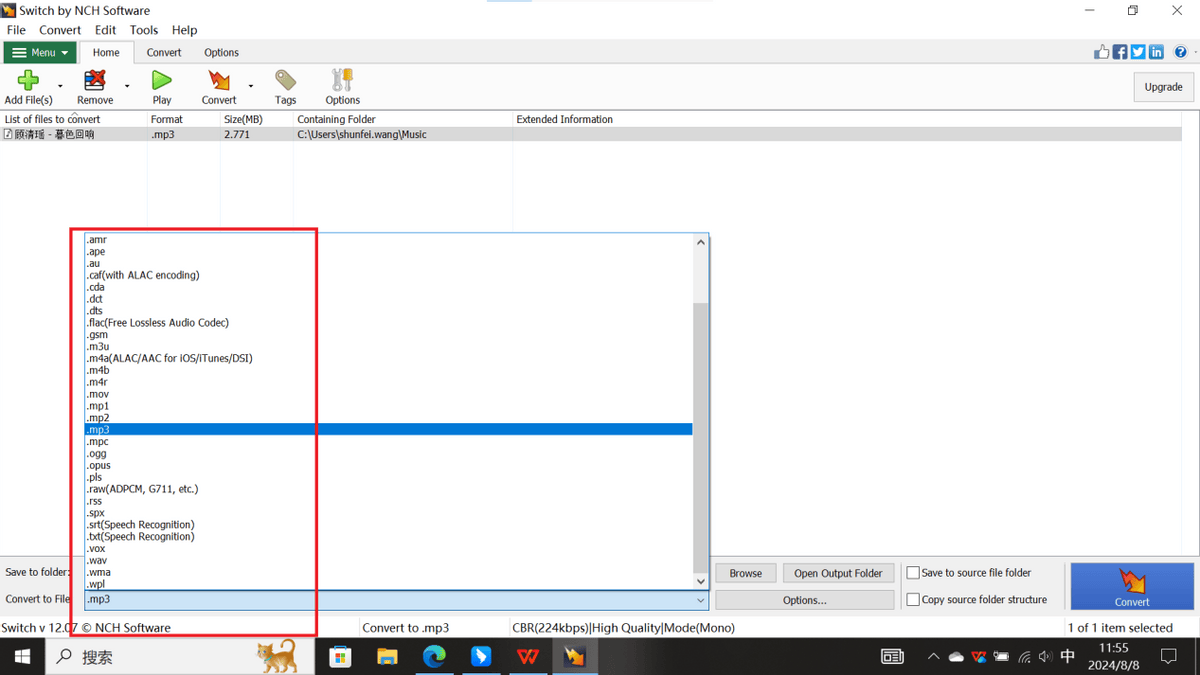The width and height of the screenshot is (1200, 675).
Task: Open Microsoft Edge from the taskbar
Action: point(434,657)
